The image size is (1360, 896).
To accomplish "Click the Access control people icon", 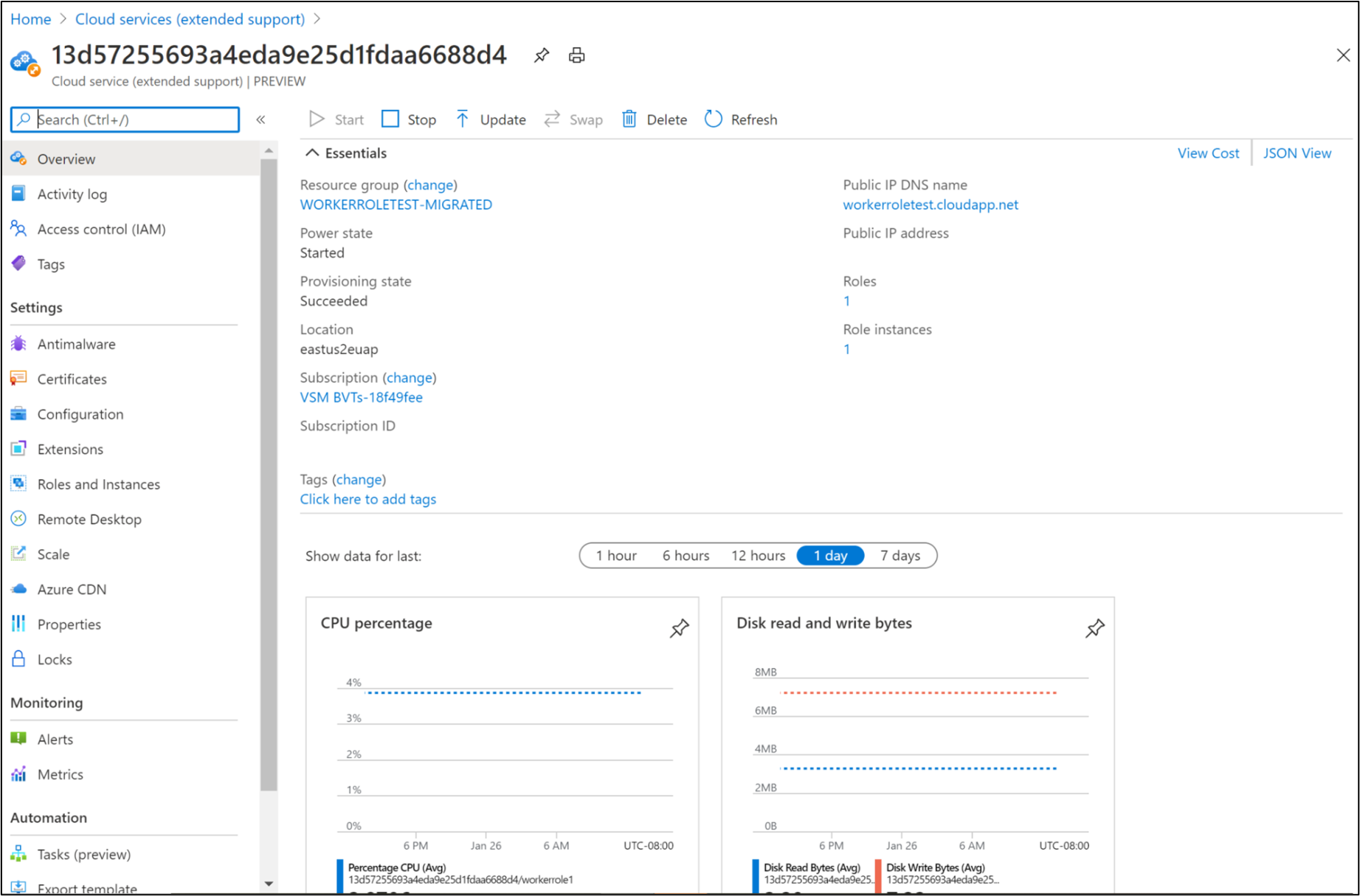I will coord(19,229).
